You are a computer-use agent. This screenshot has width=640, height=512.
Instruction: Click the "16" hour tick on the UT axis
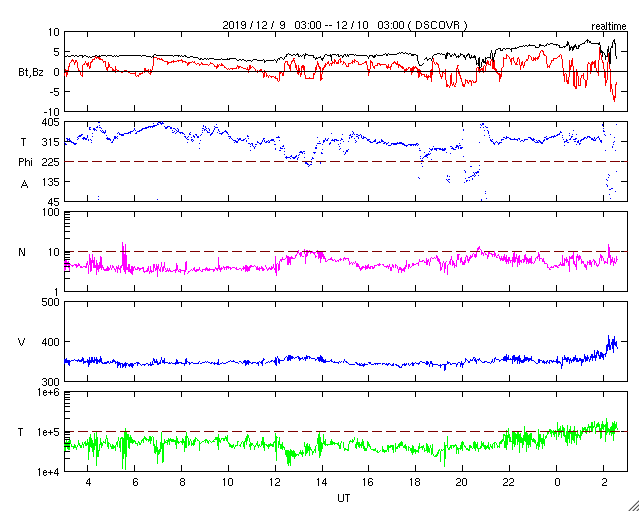369,483
